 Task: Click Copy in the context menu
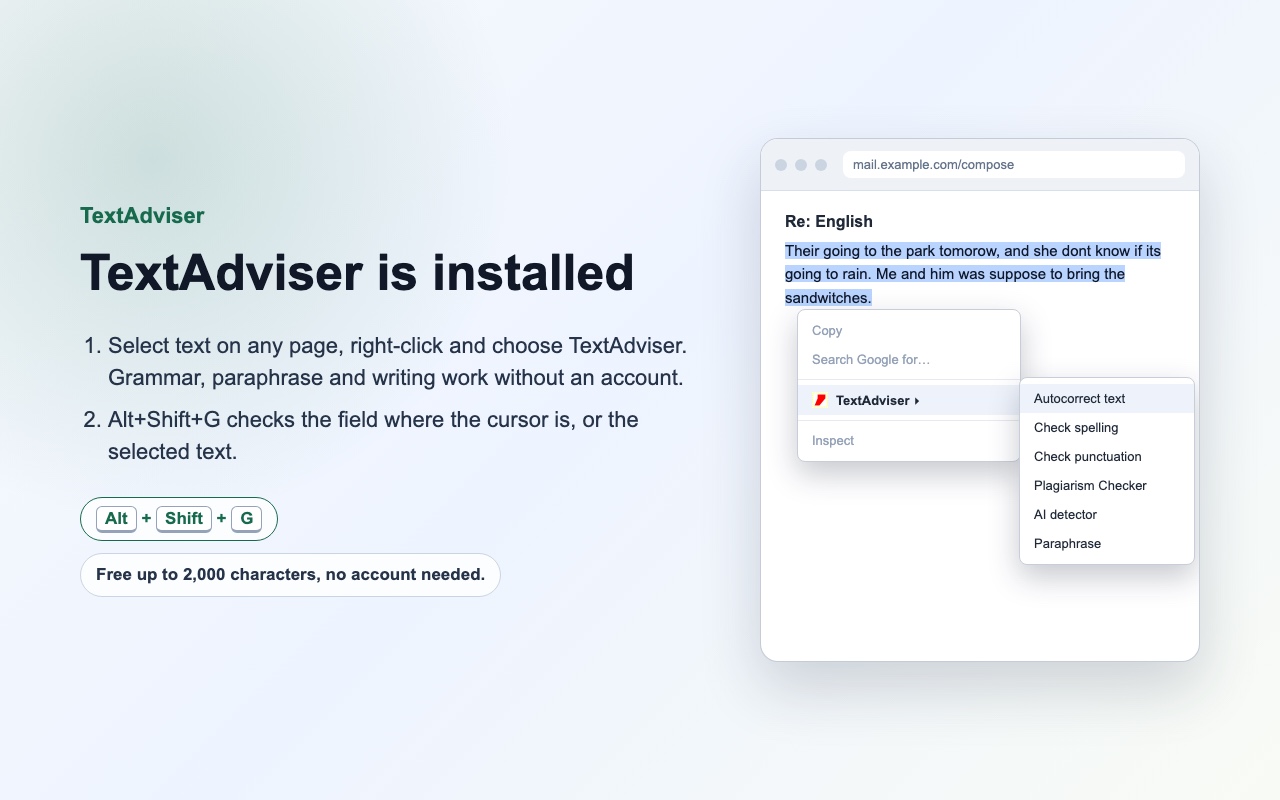click(909, 330)
